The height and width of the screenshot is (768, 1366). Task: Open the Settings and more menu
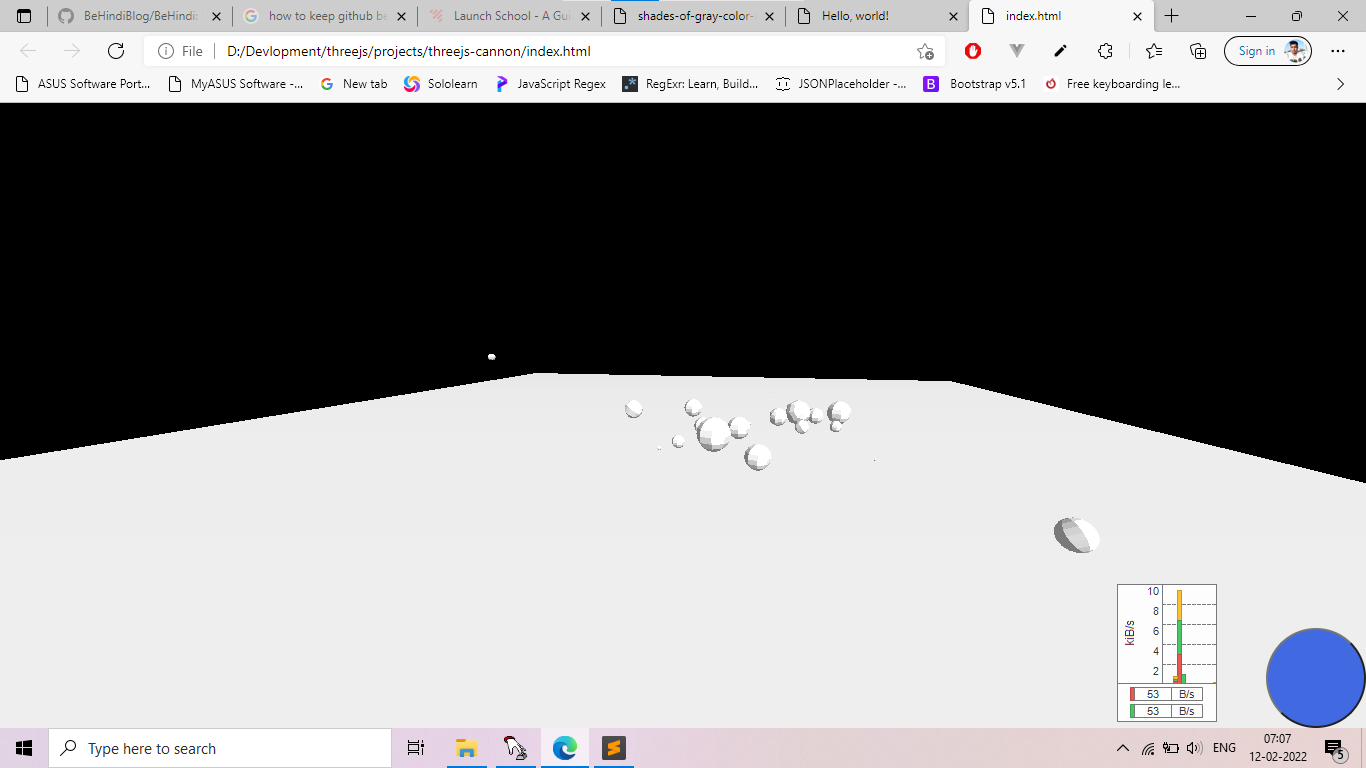(x=1338, y=51)
